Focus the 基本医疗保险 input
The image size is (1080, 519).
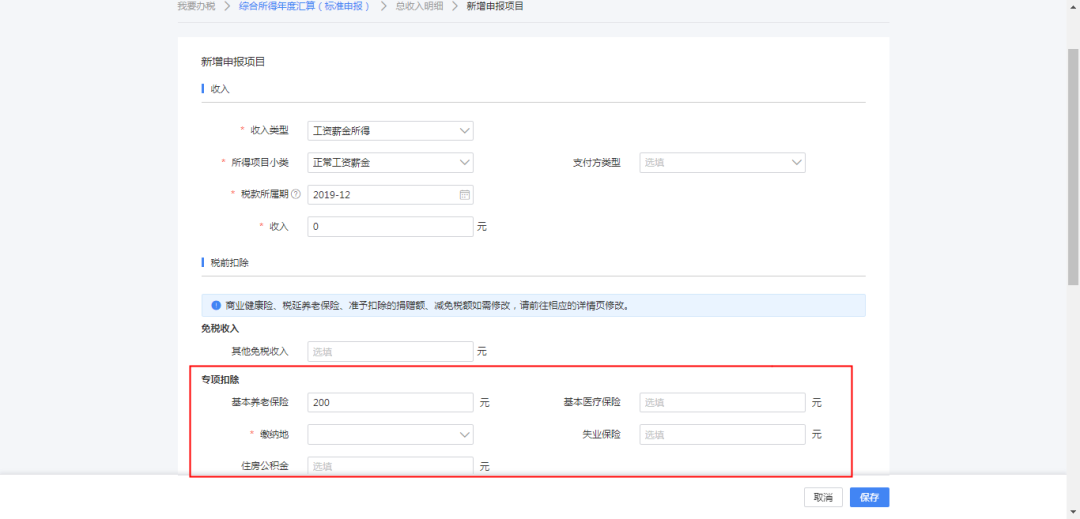[723, 403]
